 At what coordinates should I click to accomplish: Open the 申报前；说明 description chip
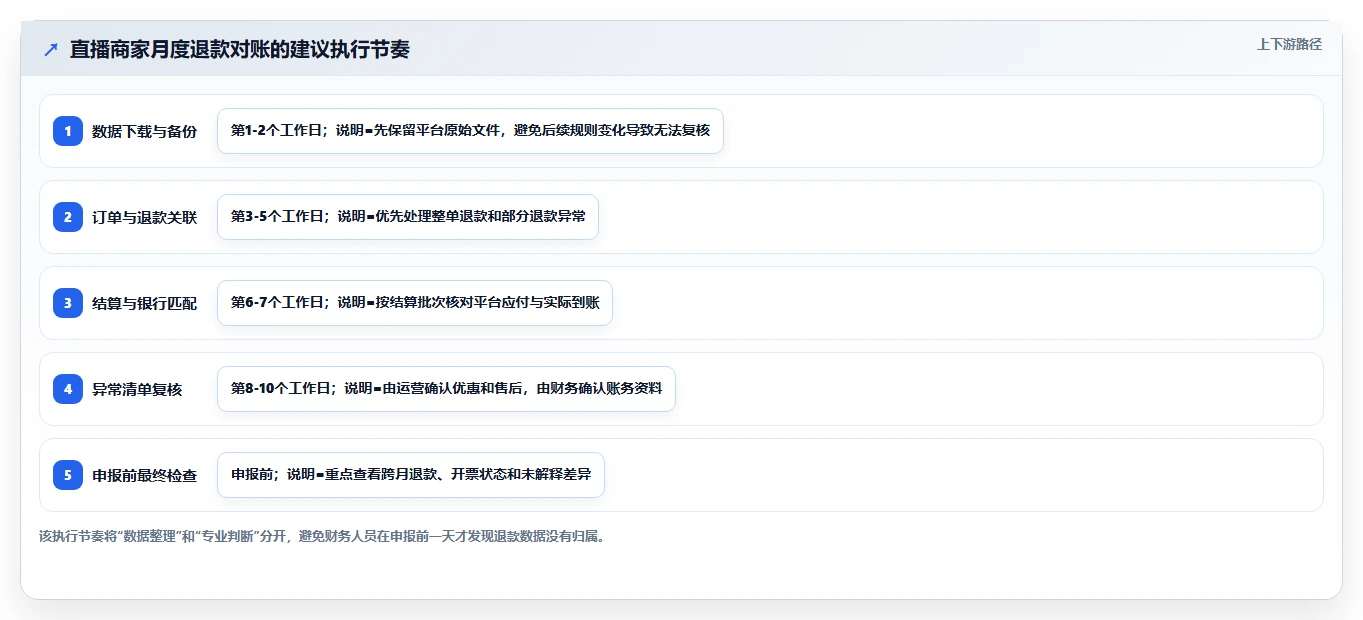pos(411,475)
